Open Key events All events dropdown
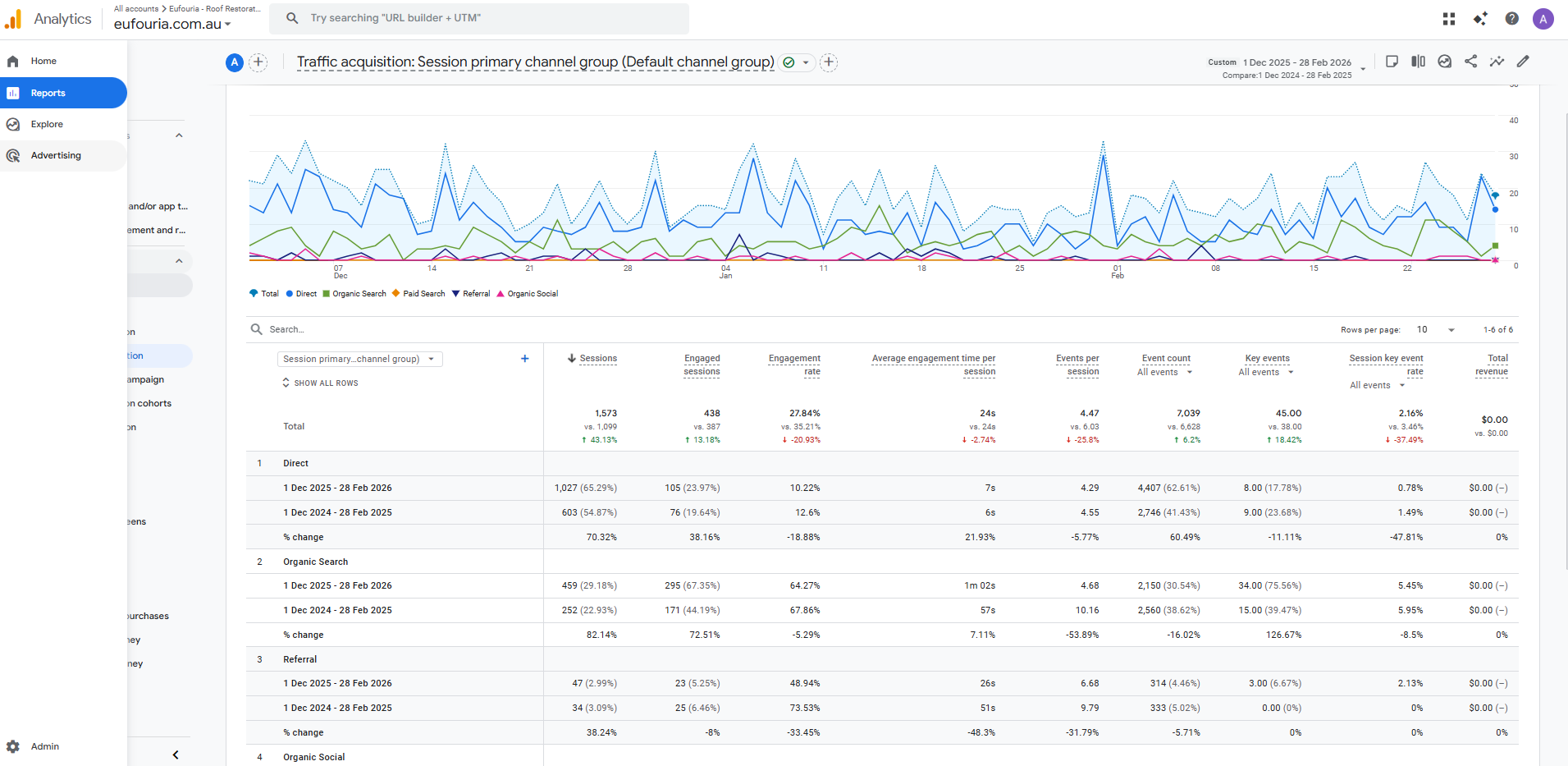 pyautogui.click(x=1266, y=373)
